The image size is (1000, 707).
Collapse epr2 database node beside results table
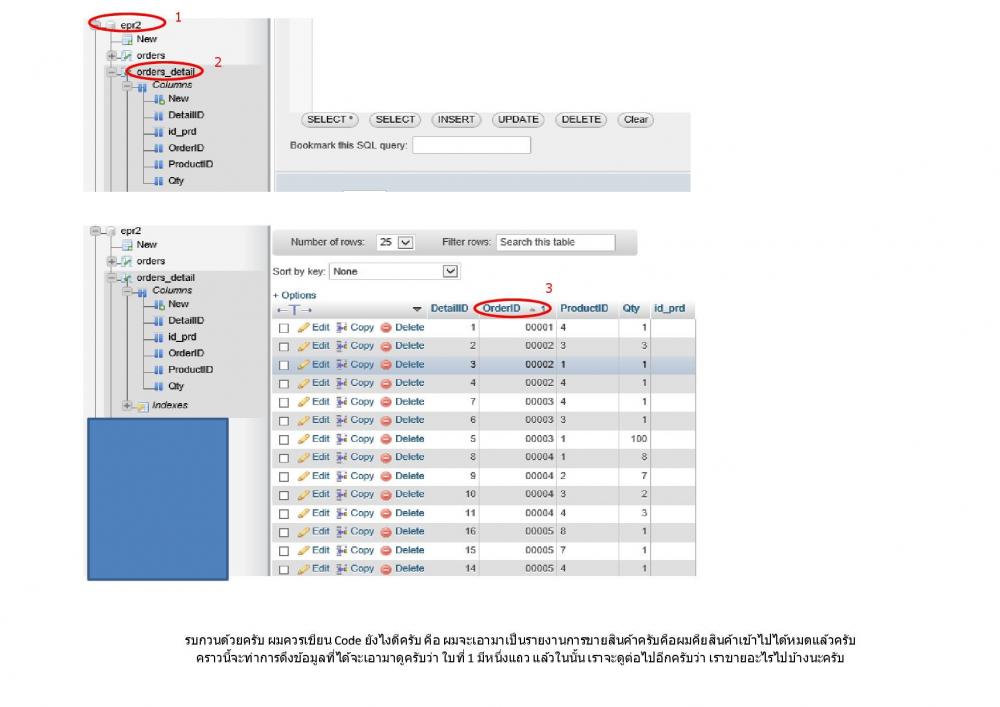coord(95,231)
